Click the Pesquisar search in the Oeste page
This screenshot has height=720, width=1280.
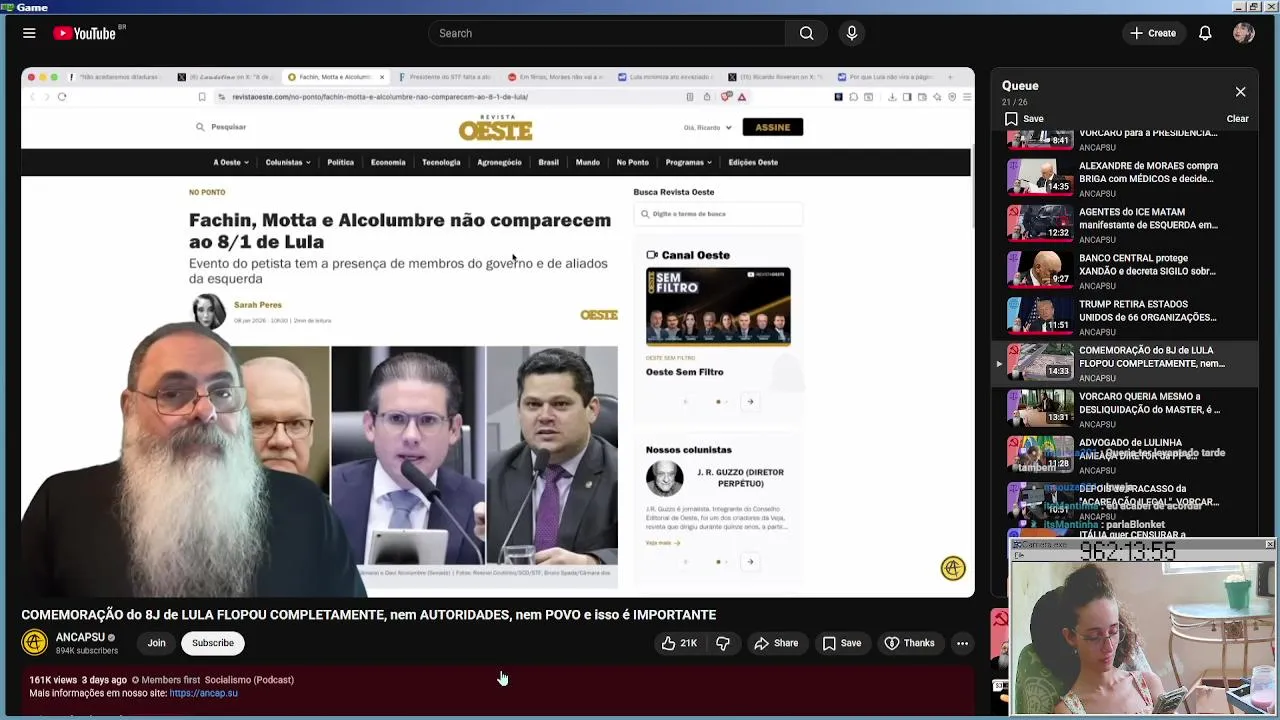pyautogui.click(x=221, y=127)
